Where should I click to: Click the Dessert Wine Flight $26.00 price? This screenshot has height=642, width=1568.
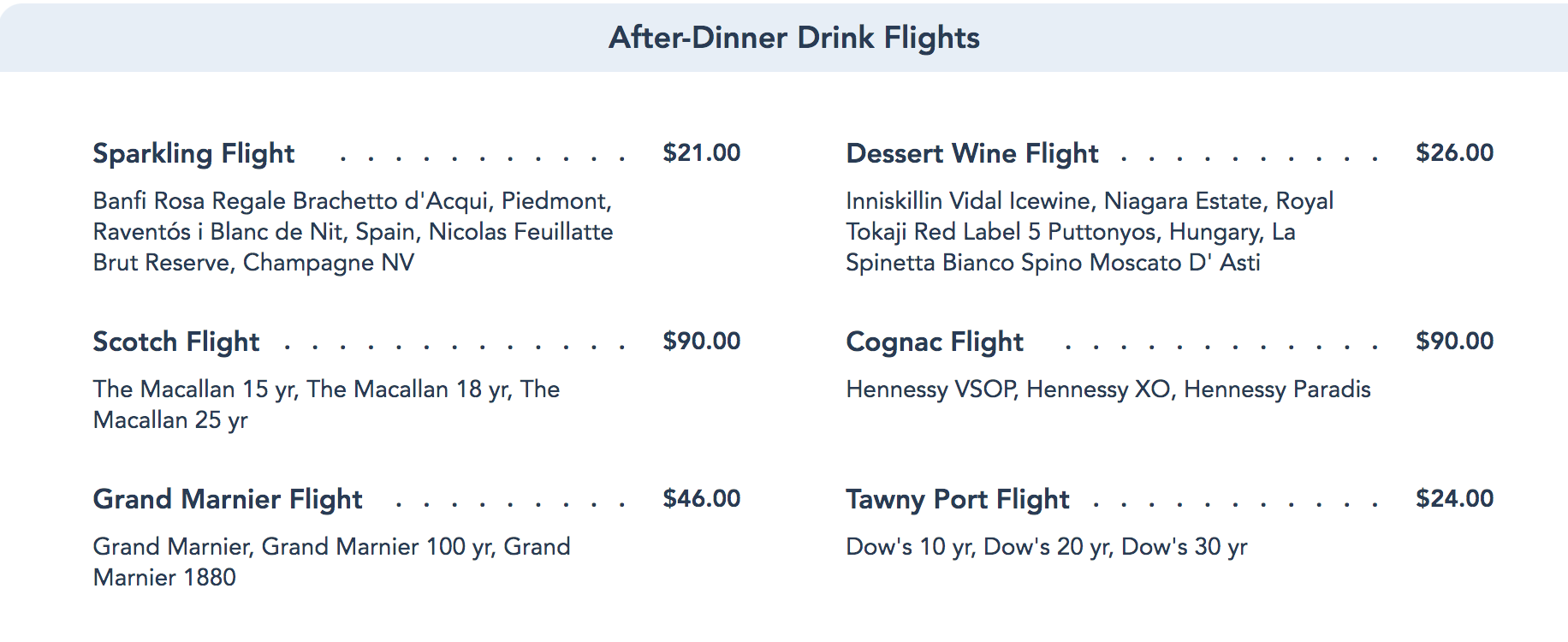coord(1454,153)
